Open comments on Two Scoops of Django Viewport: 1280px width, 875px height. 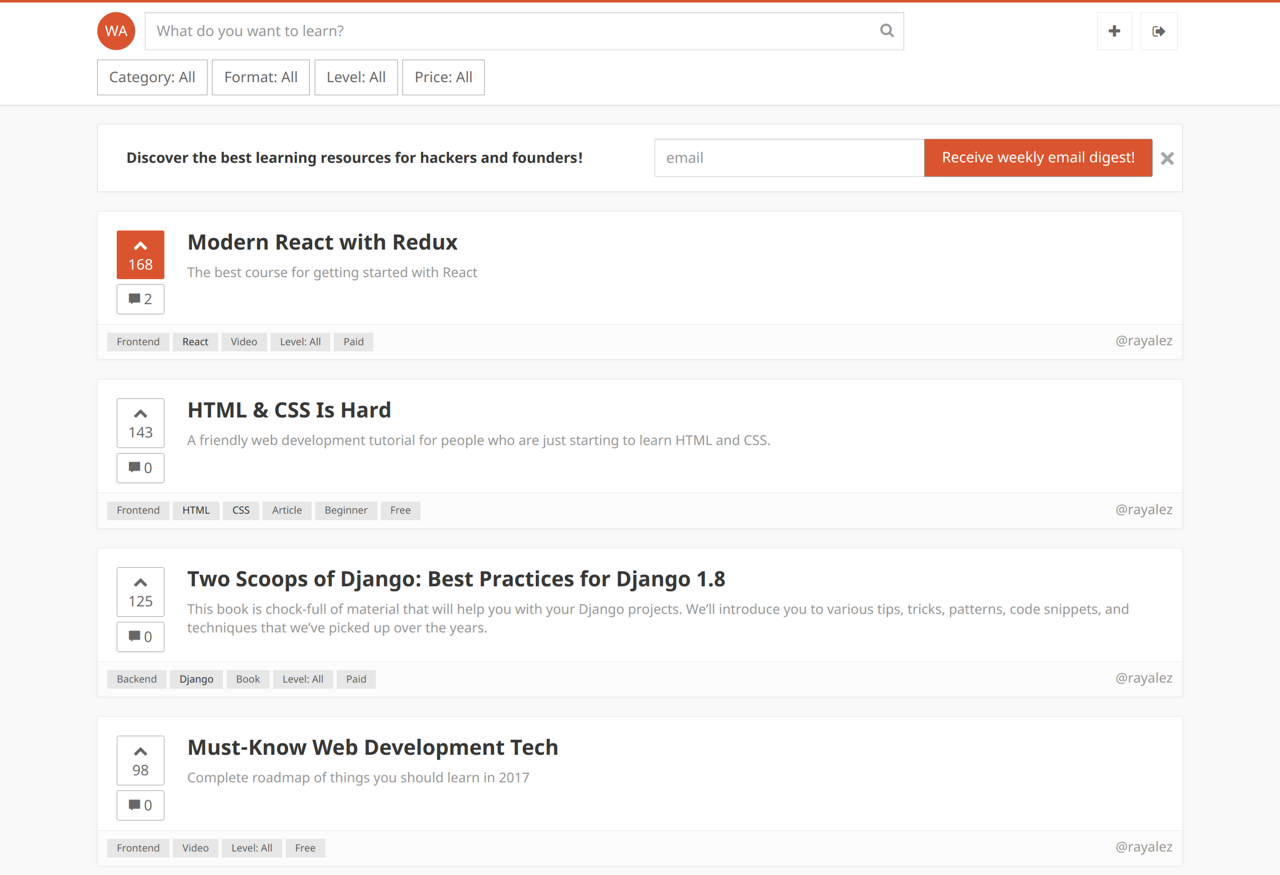point(140,637)
